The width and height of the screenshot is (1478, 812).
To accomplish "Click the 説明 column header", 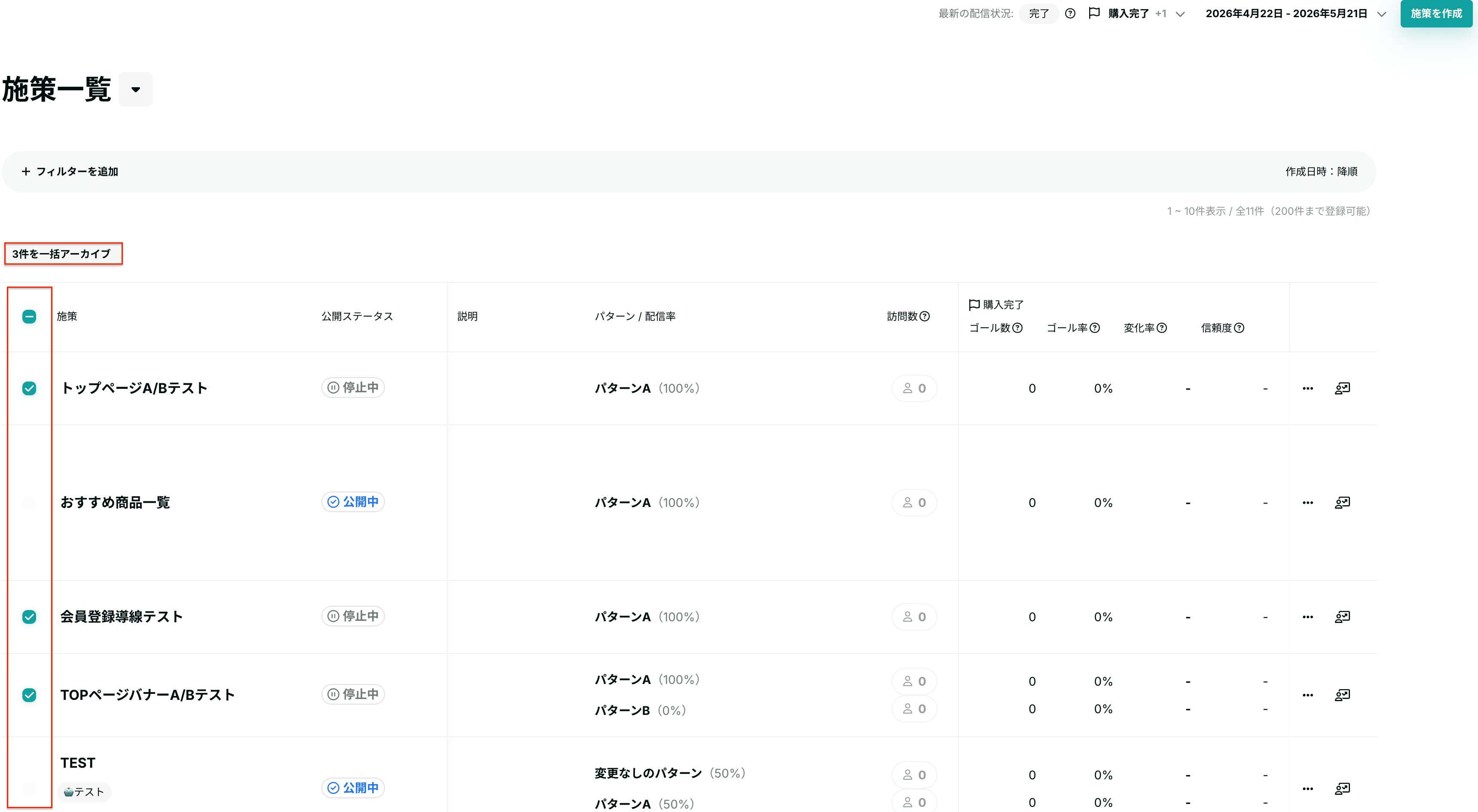I will tap(467, 316).
